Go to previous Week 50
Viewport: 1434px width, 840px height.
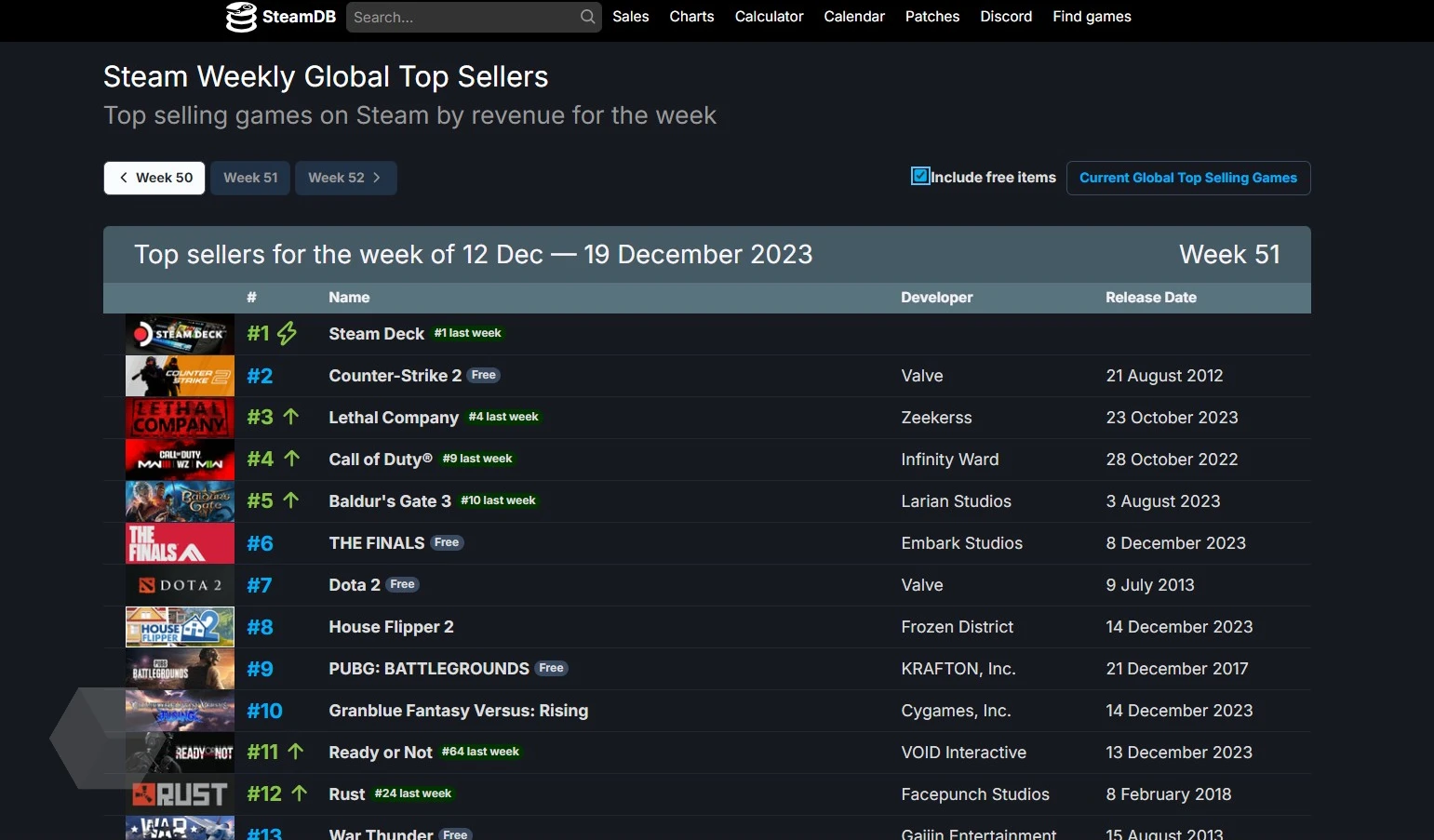point(154,178)
